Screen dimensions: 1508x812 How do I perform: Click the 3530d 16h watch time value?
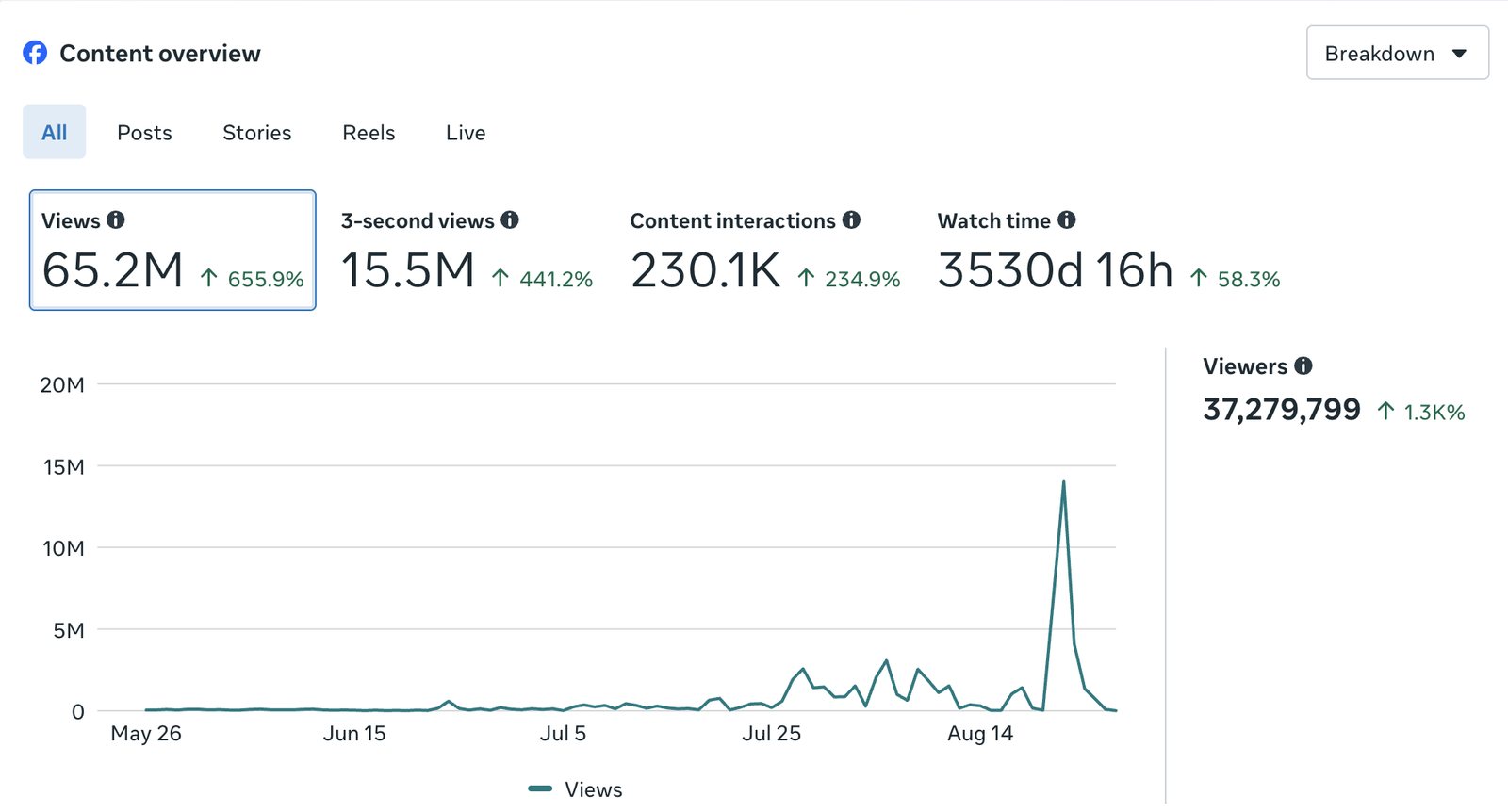click(1056, 271)
